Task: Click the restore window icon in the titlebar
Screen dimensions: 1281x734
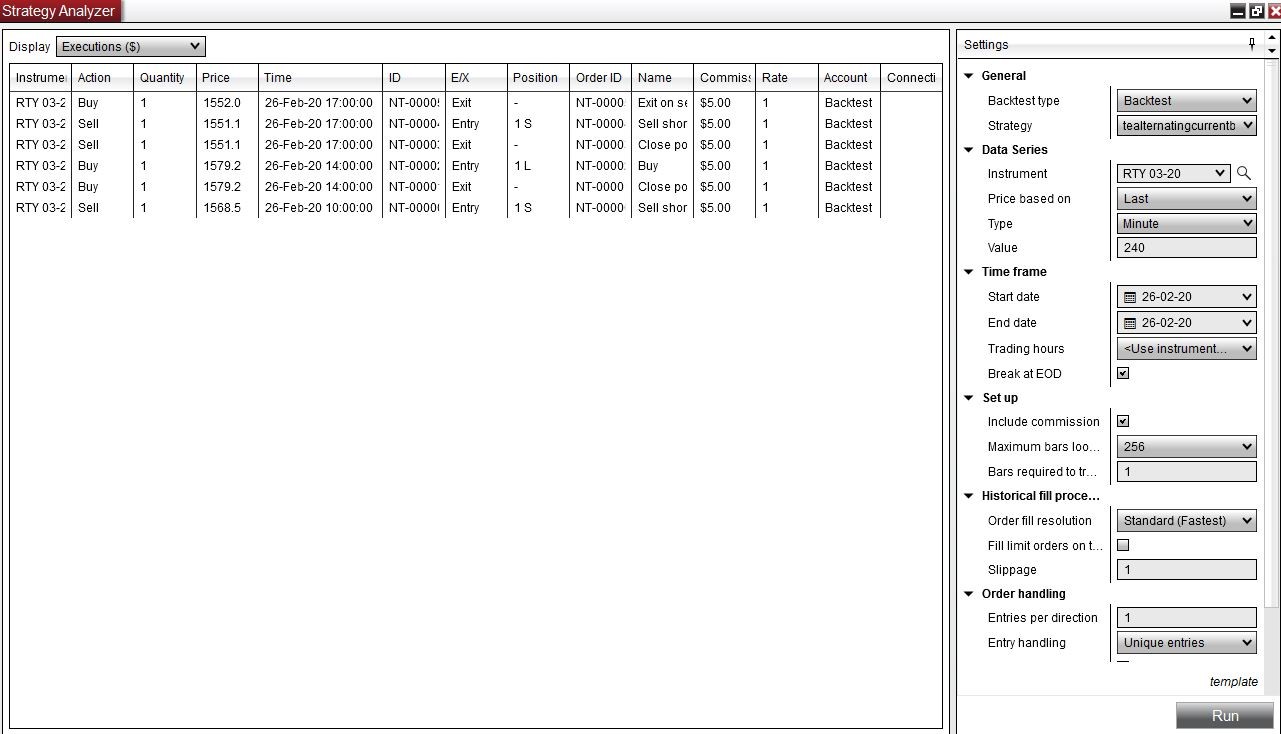Action: coord(1256,10)
